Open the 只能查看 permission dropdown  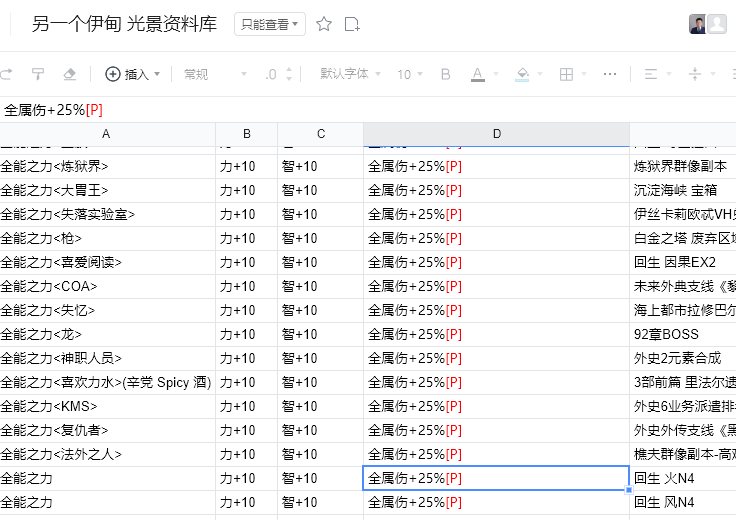click(x=270, y=24)
